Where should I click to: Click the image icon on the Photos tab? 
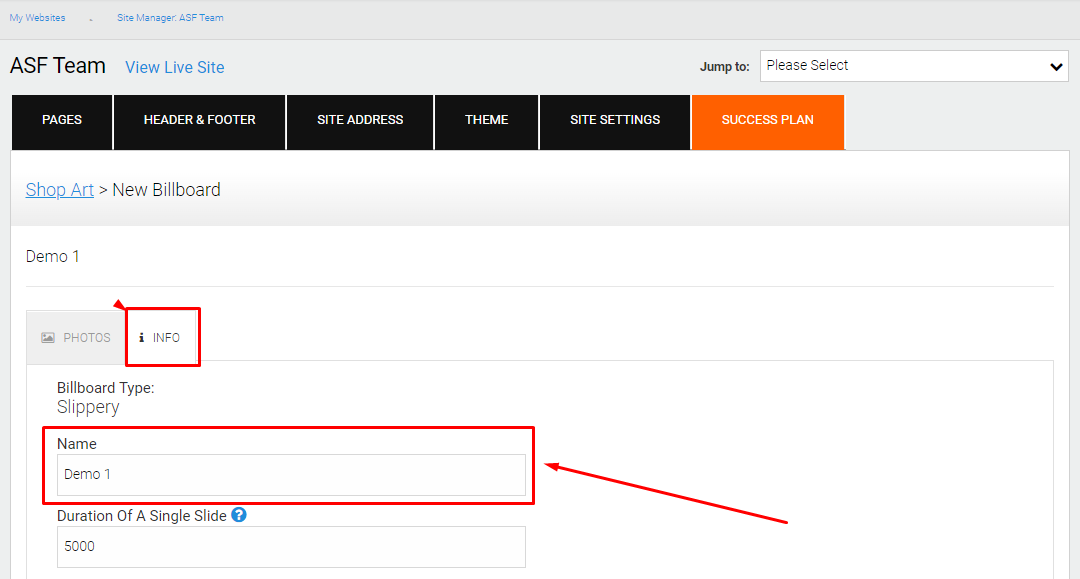[48, 337]
